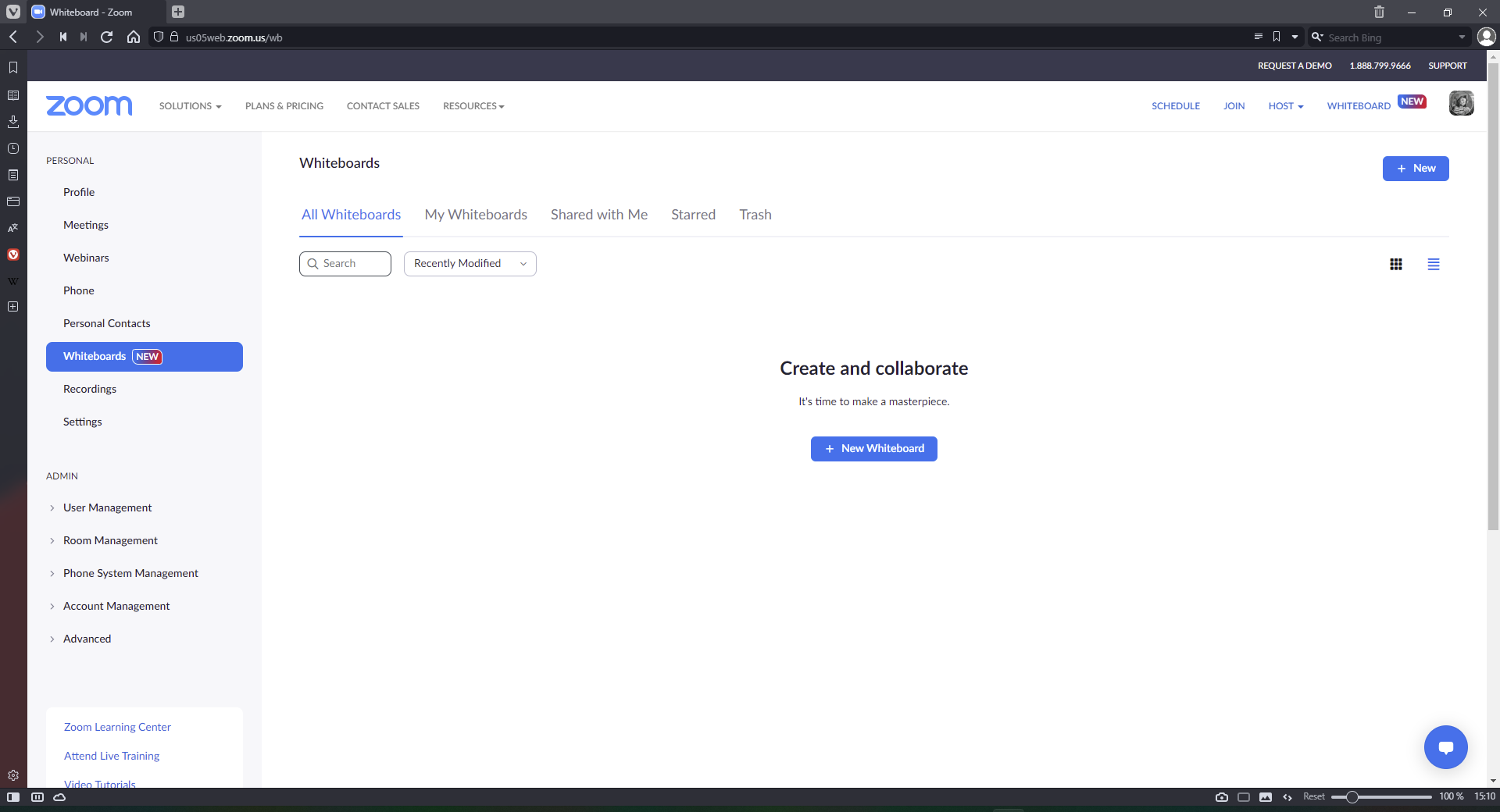
Task: Click the New Whiteboard button
Action: coord(874,449)
